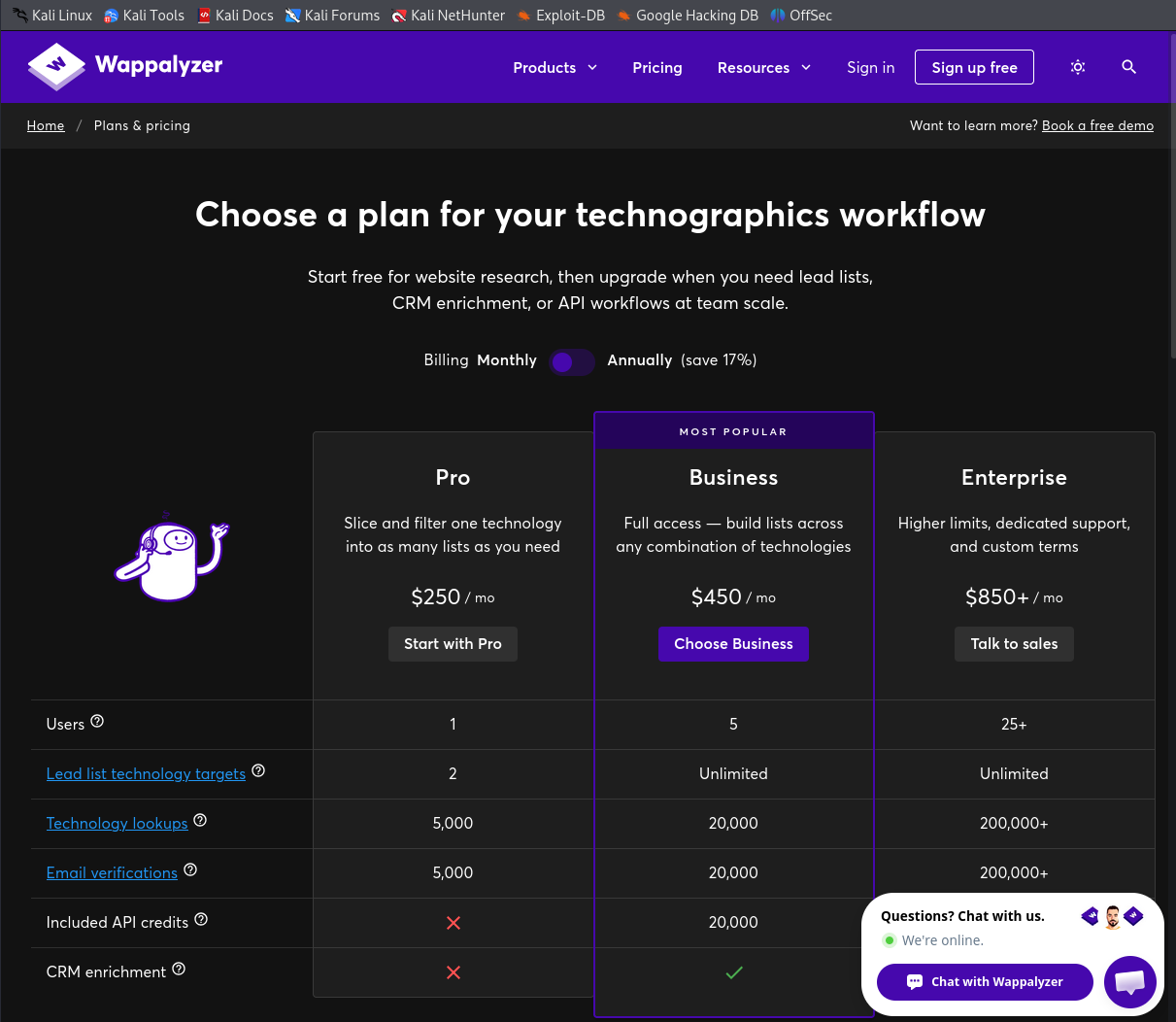1176x1022 pixels.
Task: Toggle the light/dark theme sun icon
Action: tap(1078, 67)
